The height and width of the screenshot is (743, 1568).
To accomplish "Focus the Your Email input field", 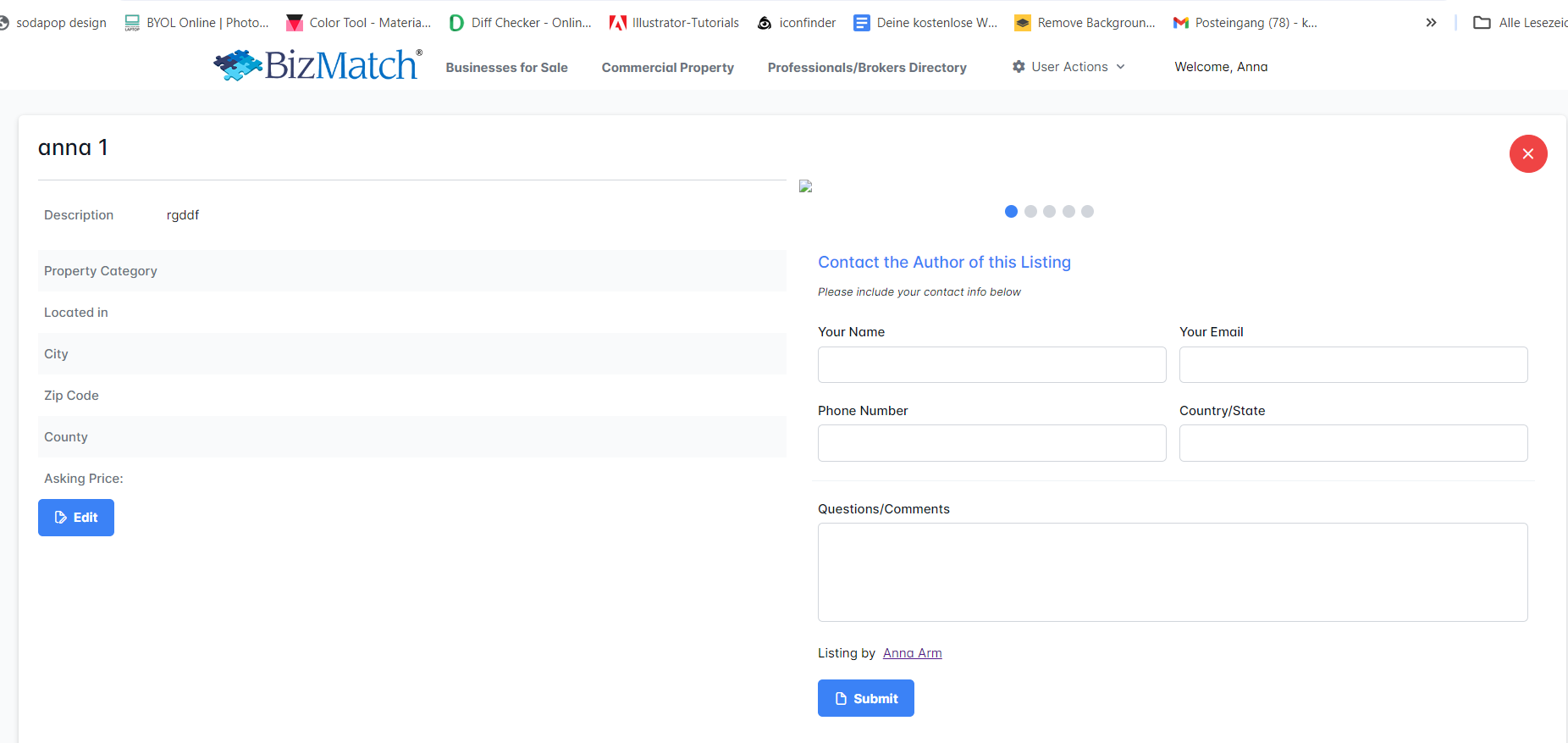I will [x=1353, y=364].
